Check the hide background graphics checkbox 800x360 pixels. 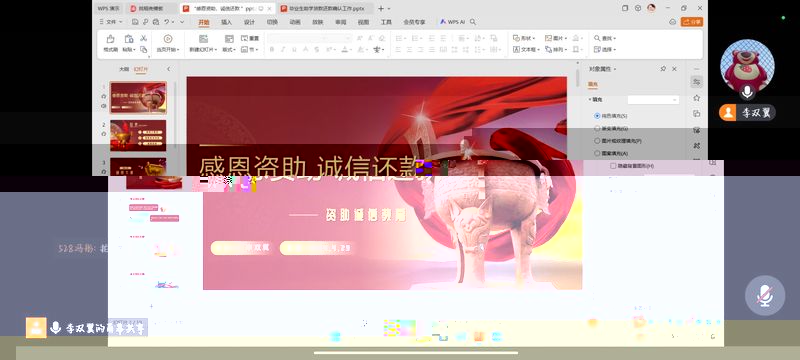[x=613, y=166]
